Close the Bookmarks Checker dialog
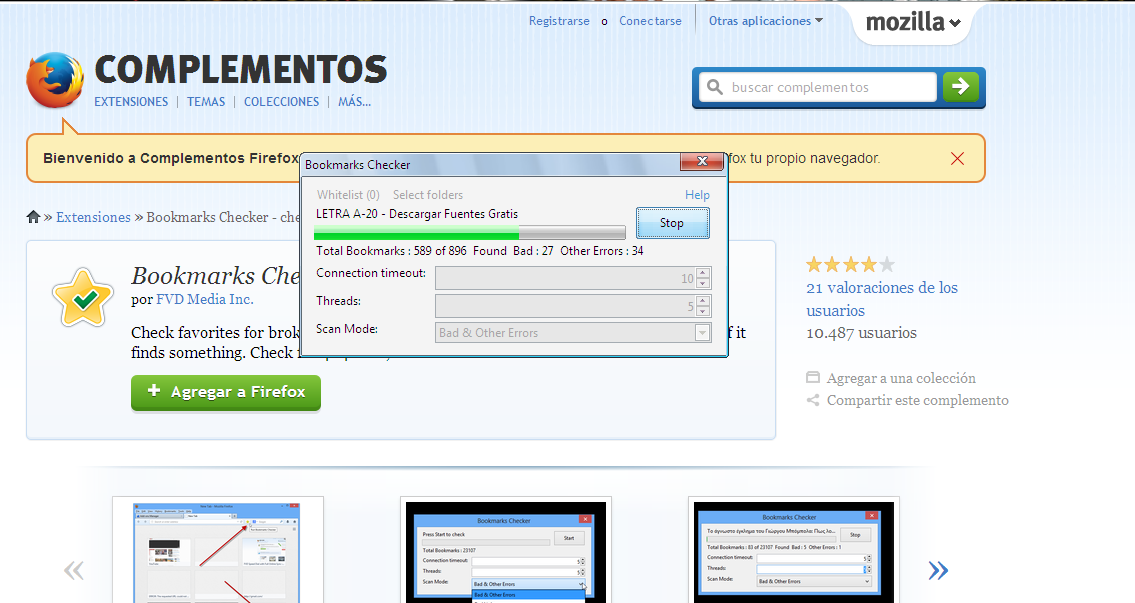Image resolution: width=1135 pixels, height=603 pixels. 701,161
